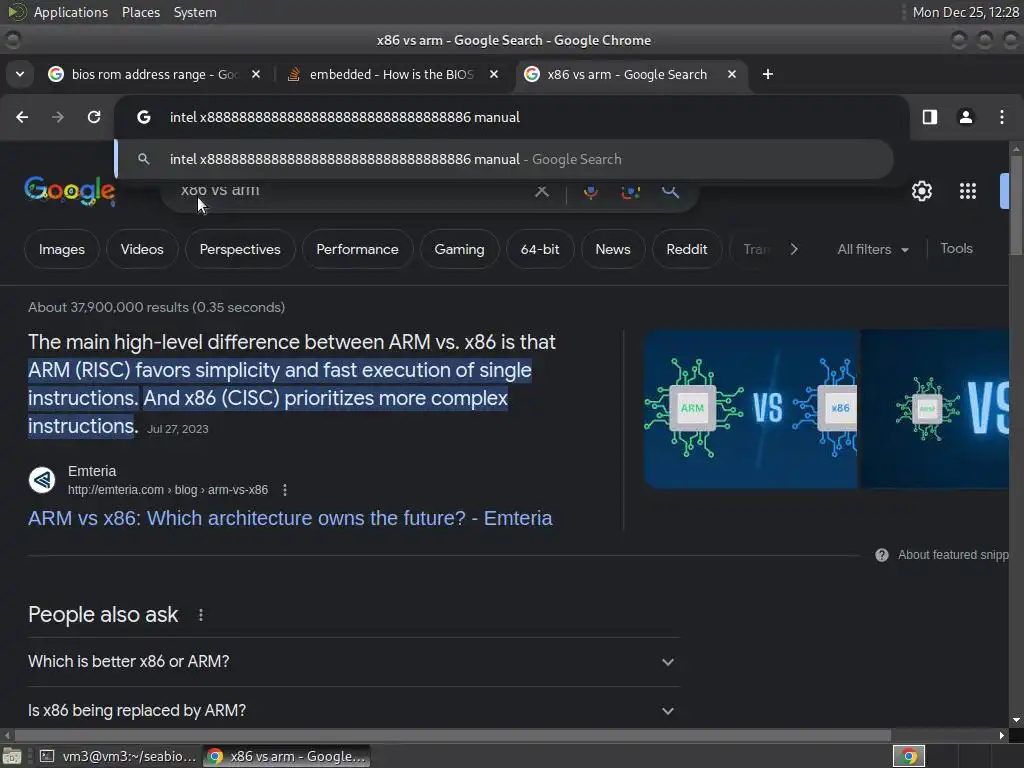The width and height of the screenshot is (1024, 768).
Task: Open the Google apps grid
Action: [968, 191]
